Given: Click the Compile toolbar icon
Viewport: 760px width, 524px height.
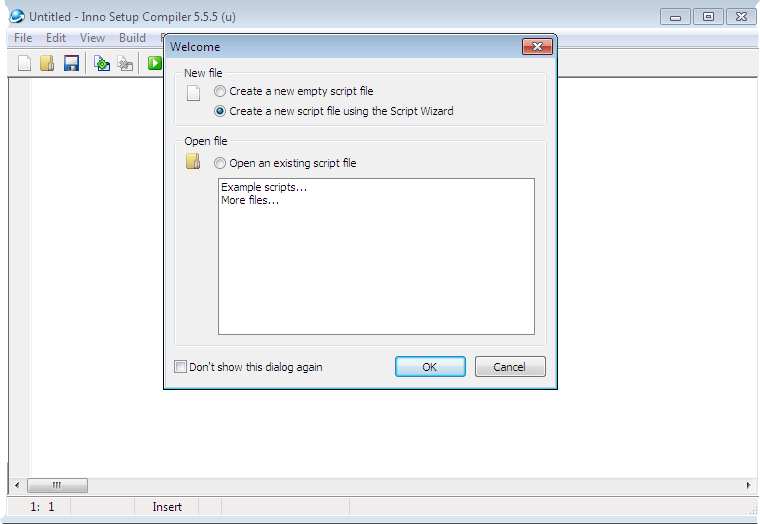Looking at the screenshot, I should (x=102, y=63).
